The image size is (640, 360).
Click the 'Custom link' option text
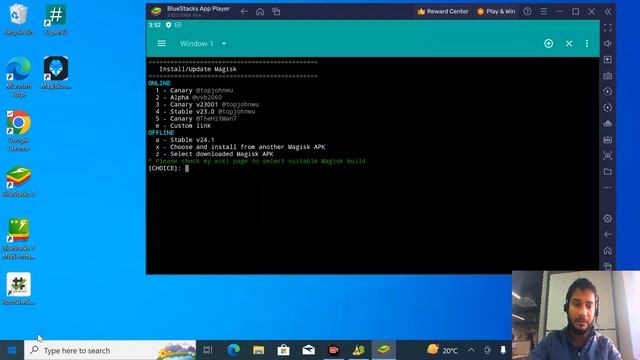(191, 126)
